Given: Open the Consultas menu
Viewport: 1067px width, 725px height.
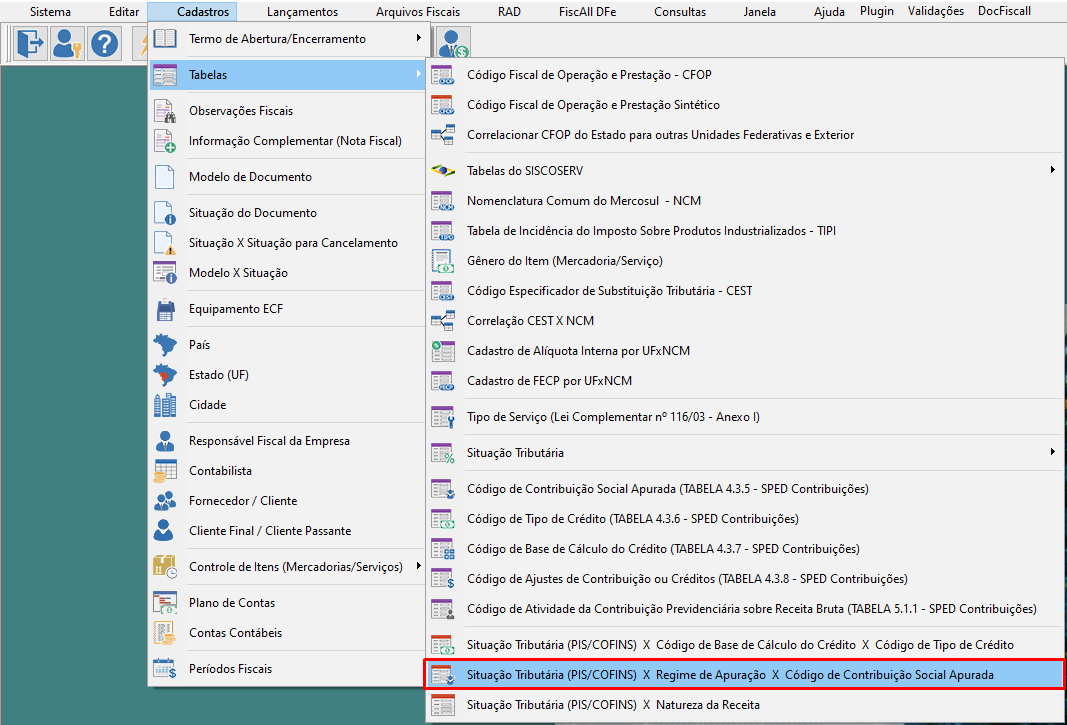Looking at the screenshot, I should click(x=680, y=12).
